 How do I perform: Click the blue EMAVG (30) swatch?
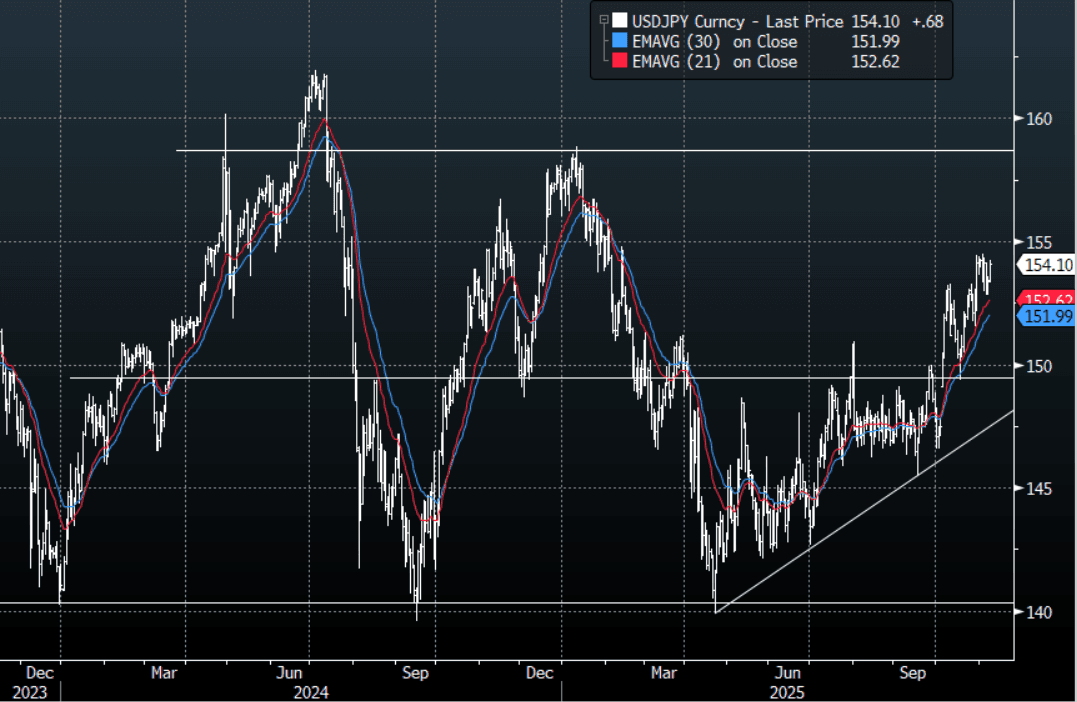[620, 42]
